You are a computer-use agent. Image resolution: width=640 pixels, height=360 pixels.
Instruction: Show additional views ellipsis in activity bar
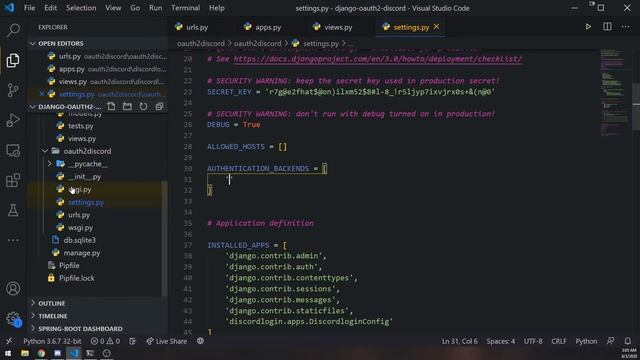click(13, 240)
